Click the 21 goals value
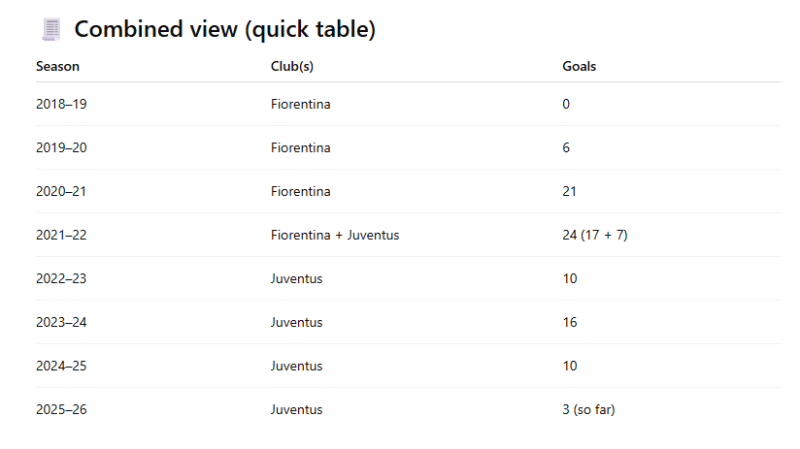Image resolution: width=800 pixels, height=449 pixels. pyautogui.click(x=569, y=191)
